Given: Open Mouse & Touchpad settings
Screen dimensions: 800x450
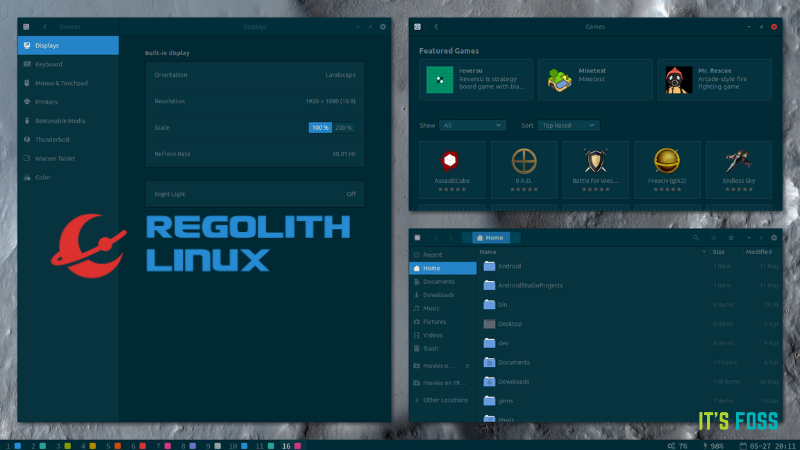Looking at the screenshot, I should (68, 83).
